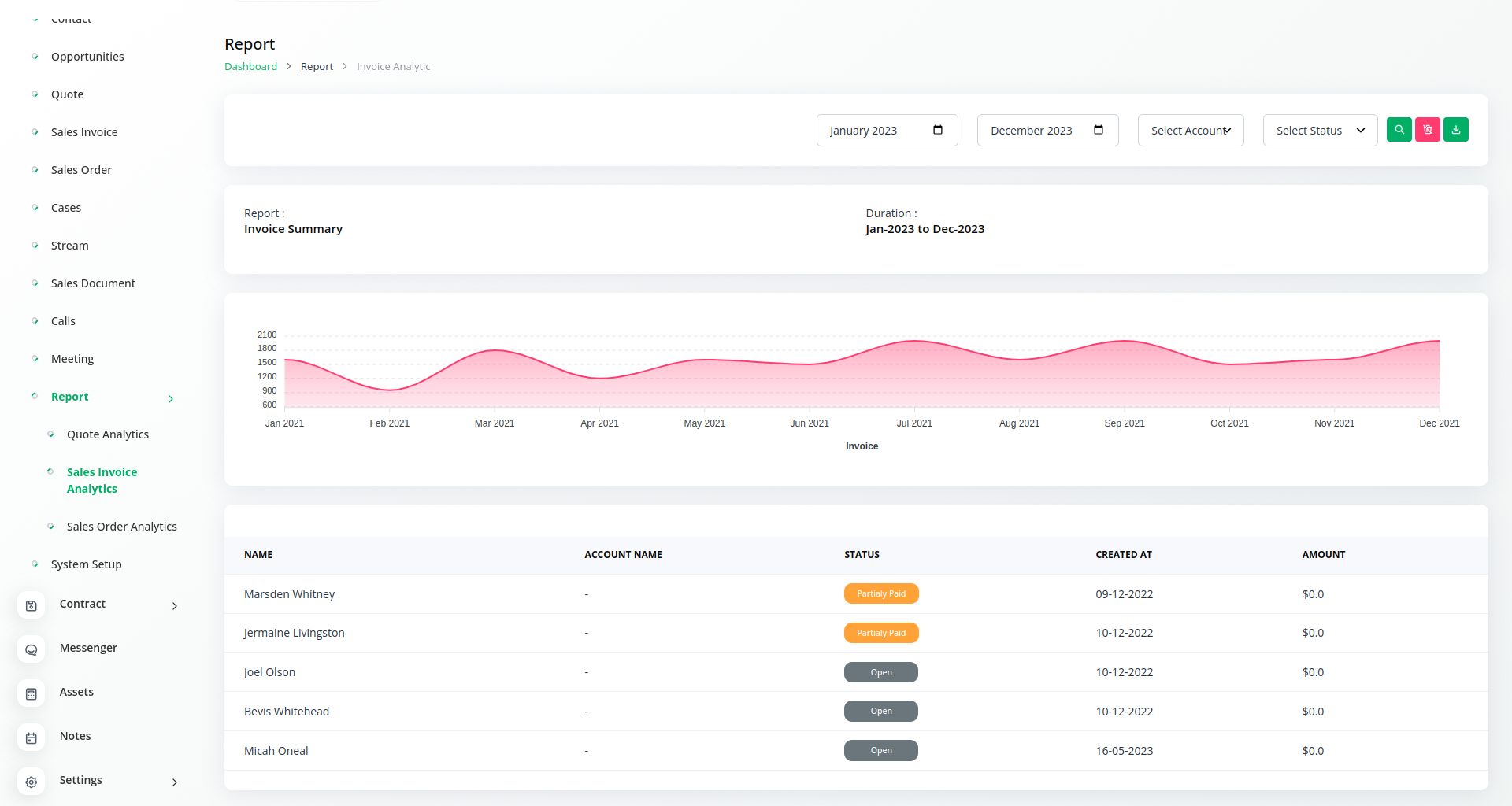Click the Contract sidebar icon
The height and width of the screenshot is (806, 1512).
(x=31, y=605)
